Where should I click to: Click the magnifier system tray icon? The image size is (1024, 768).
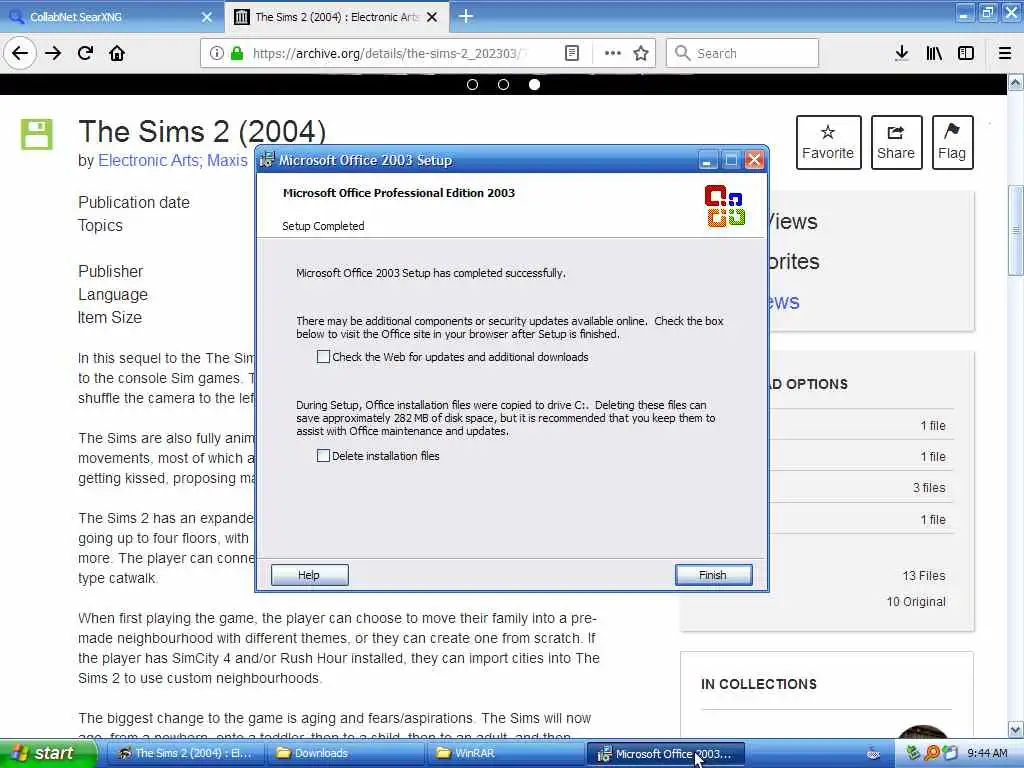[x=932, y=754]
